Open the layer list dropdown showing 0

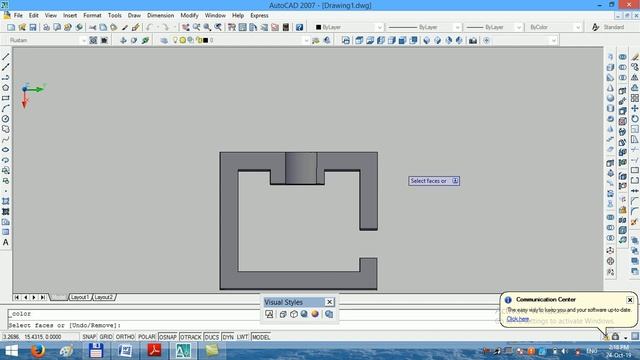[306, 40]
